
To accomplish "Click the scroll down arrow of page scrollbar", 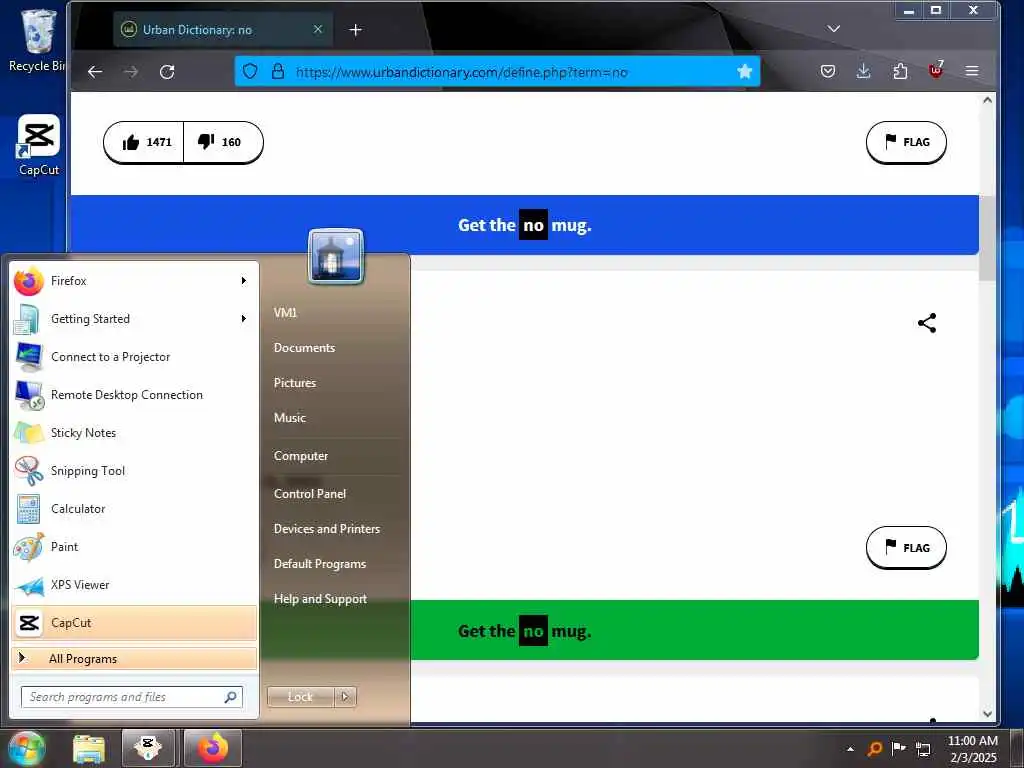I will pyautogui.click(x=987, y=714).
